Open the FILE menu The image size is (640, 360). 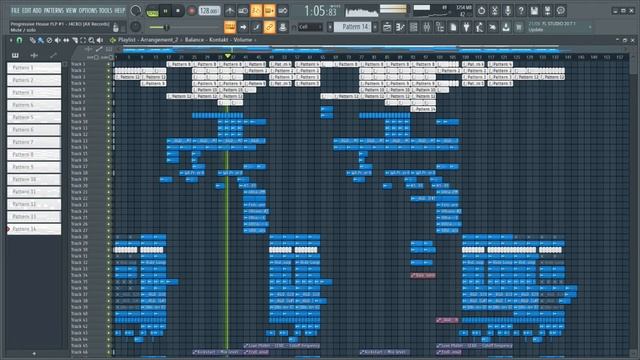(x=15, y=10)
